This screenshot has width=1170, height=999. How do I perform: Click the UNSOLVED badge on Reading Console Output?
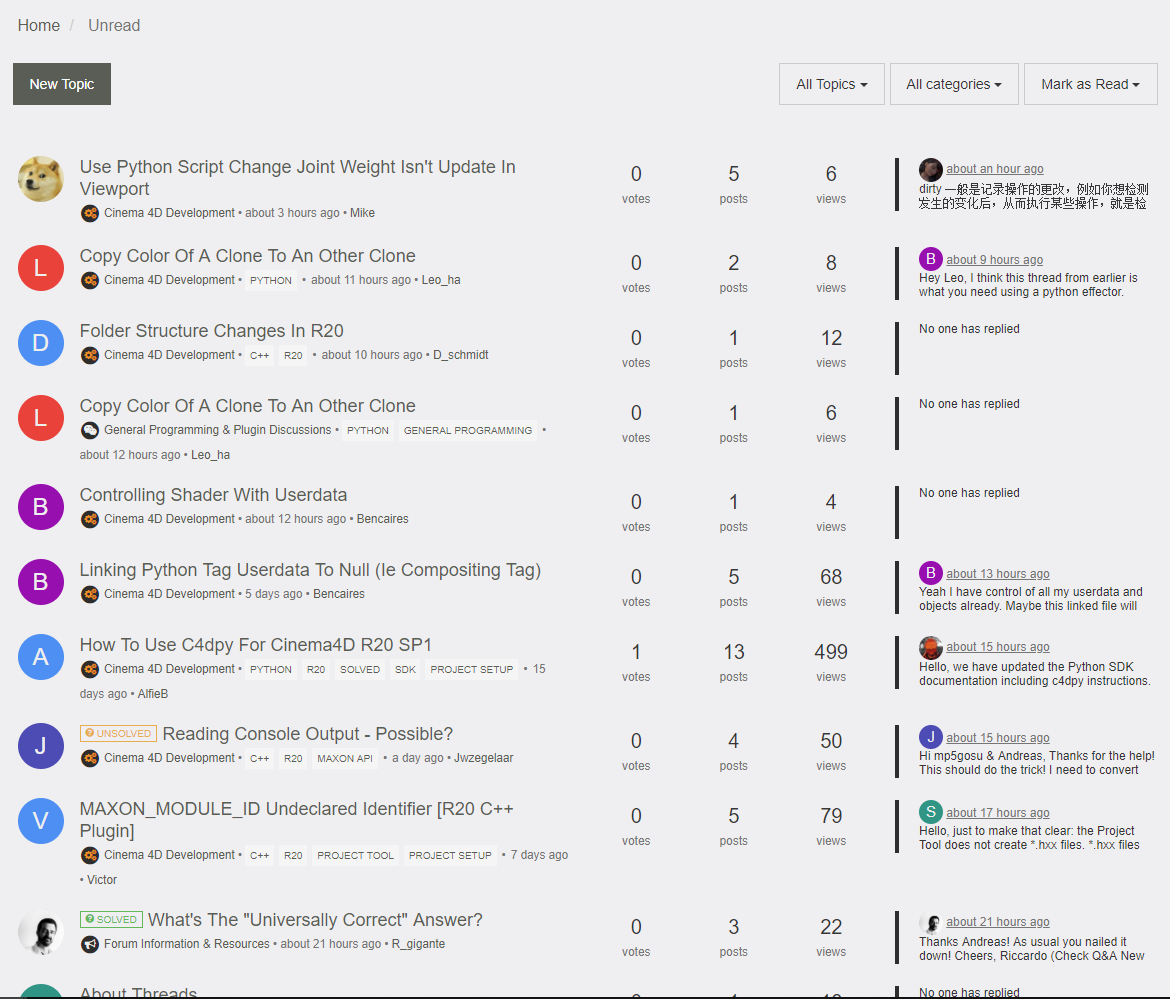coord(118,734)
